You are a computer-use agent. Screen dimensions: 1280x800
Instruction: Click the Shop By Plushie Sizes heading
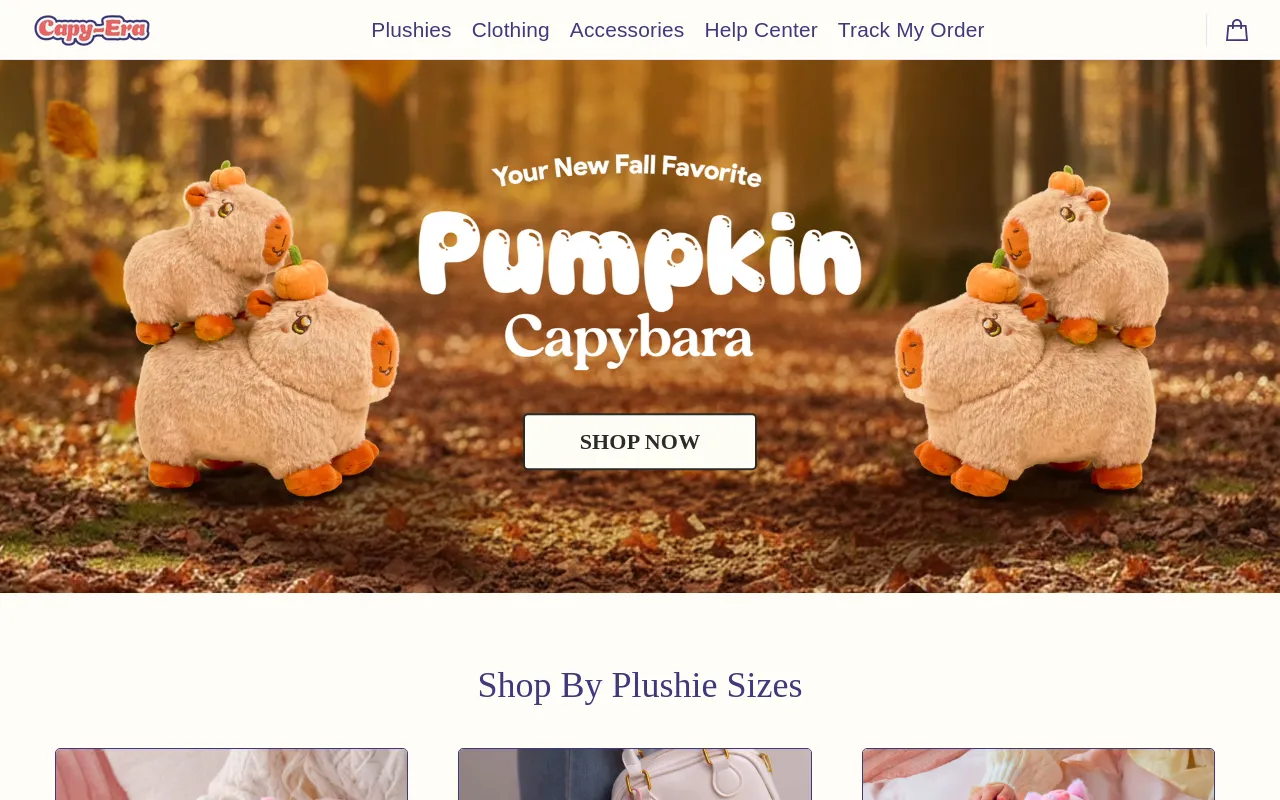tap(640, 685)
